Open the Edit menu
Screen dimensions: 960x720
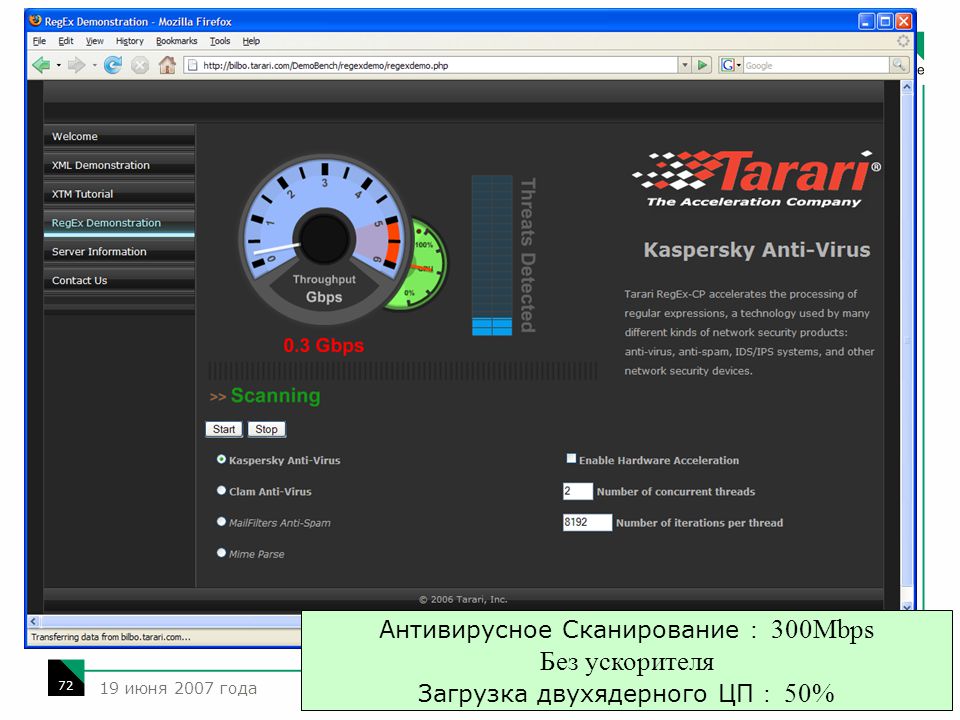(x=66, y=41)
